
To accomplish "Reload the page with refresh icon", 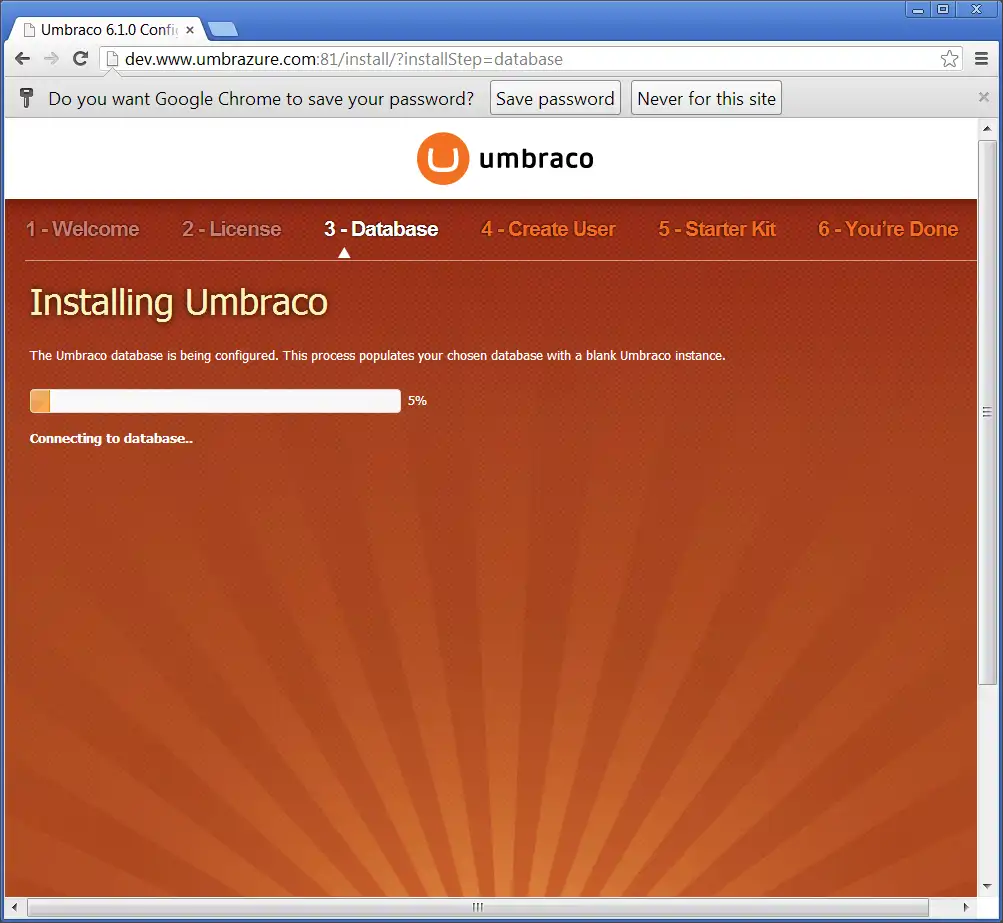I will [81, 59].
